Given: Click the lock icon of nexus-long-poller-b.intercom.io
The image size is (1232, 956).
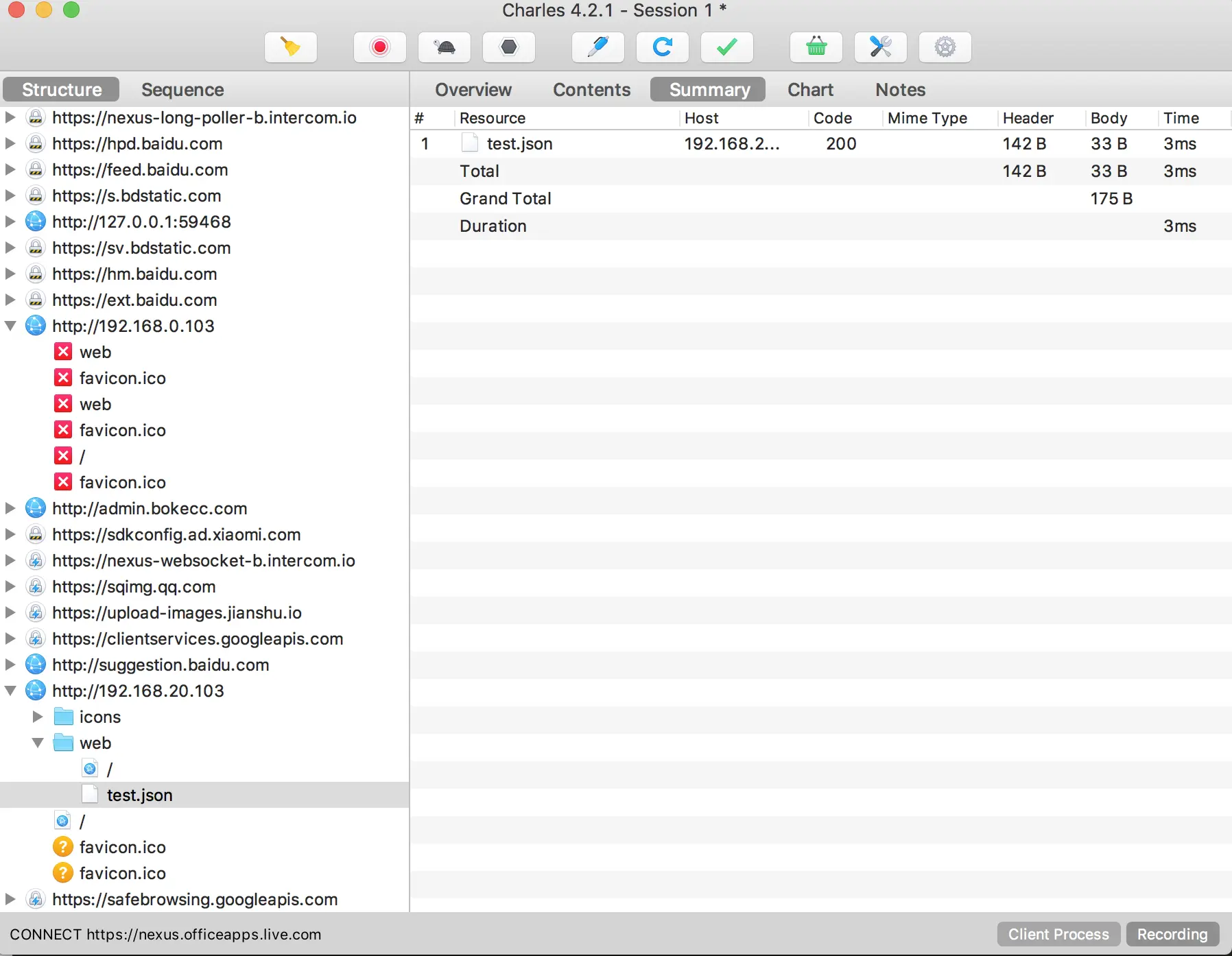Looking at the screenshot, I should (x=36, y=117).
